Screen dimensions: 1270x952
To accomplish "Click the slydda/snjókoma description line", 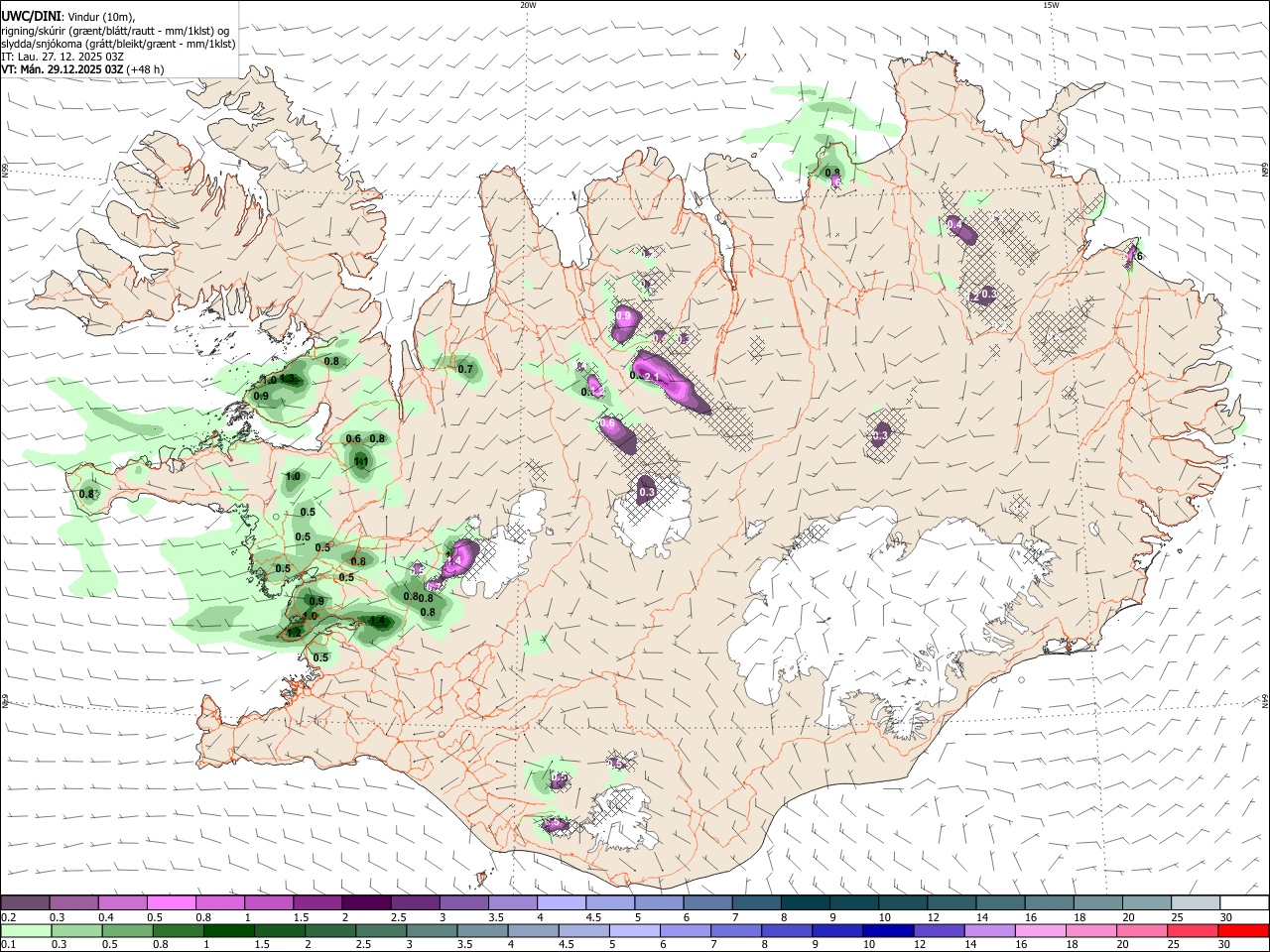I will point(118,43).
